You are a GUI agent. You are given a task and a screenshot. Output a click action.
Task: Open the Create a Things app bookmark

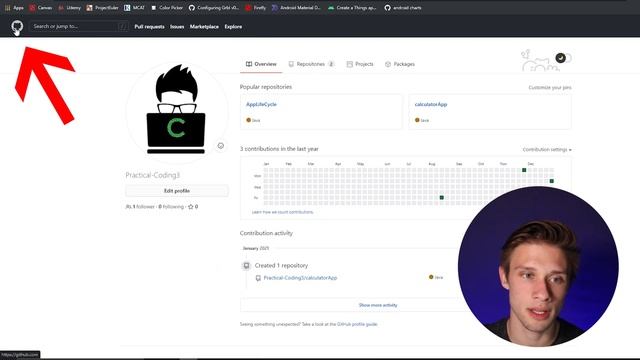(352, 8)
